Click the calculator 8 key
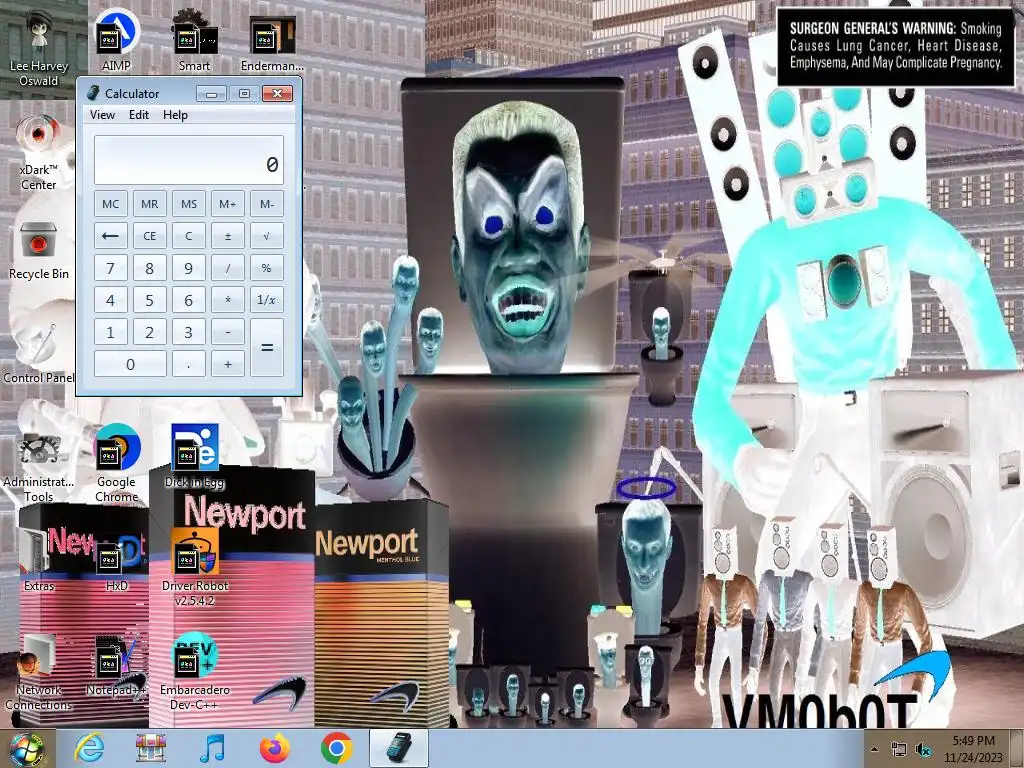Image resolution: width=1024 pixels, height=768 pixels. tap(150, 268)
